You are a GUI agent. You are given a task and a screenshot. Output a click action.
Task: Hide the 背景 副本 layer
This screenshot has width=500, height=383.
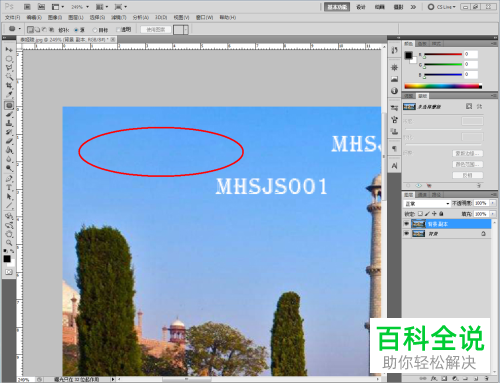406,224
